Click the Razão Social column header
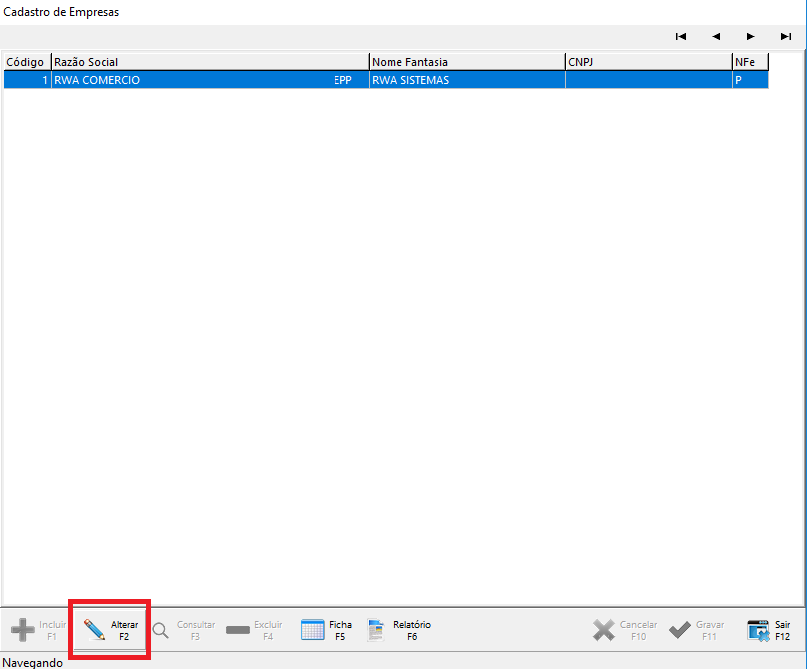807x669 pixels. (210, 62)
